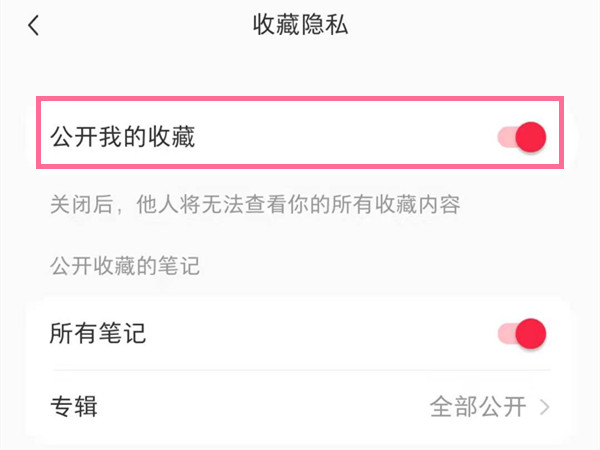The height and width of the screenshot is (450, 600).
Task: Tap empty space in the 所有笔记 row
Action: pos(321,334)
